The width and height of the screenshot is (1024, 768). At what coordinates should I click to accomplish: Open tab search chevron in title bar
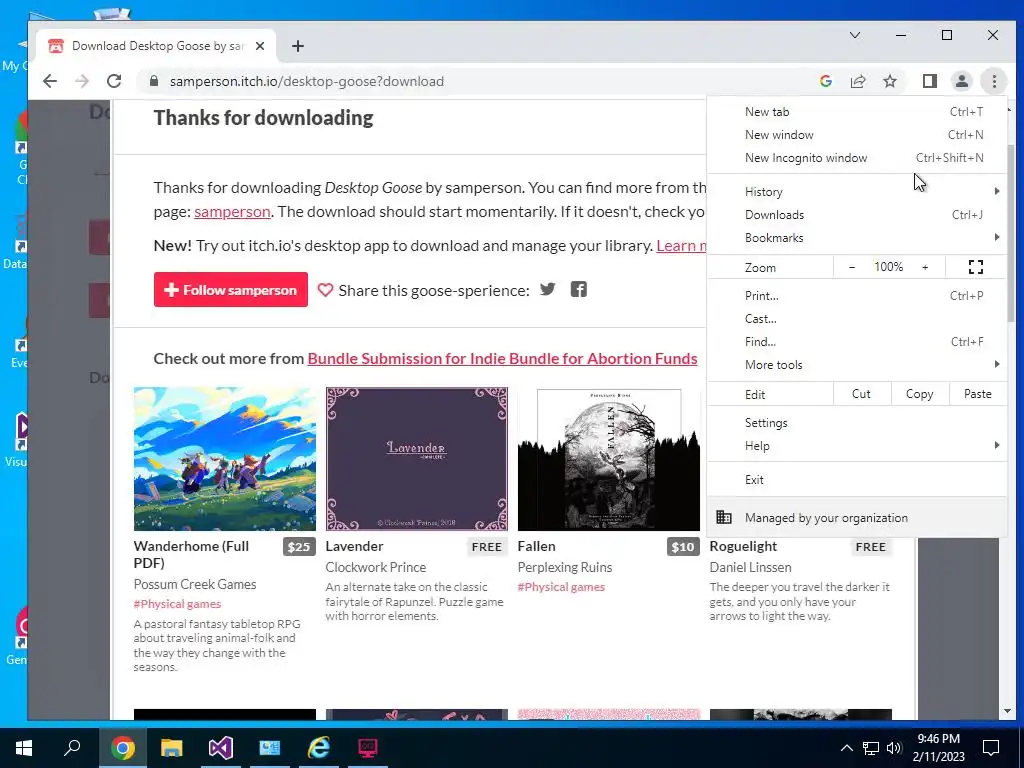[855, 35]
